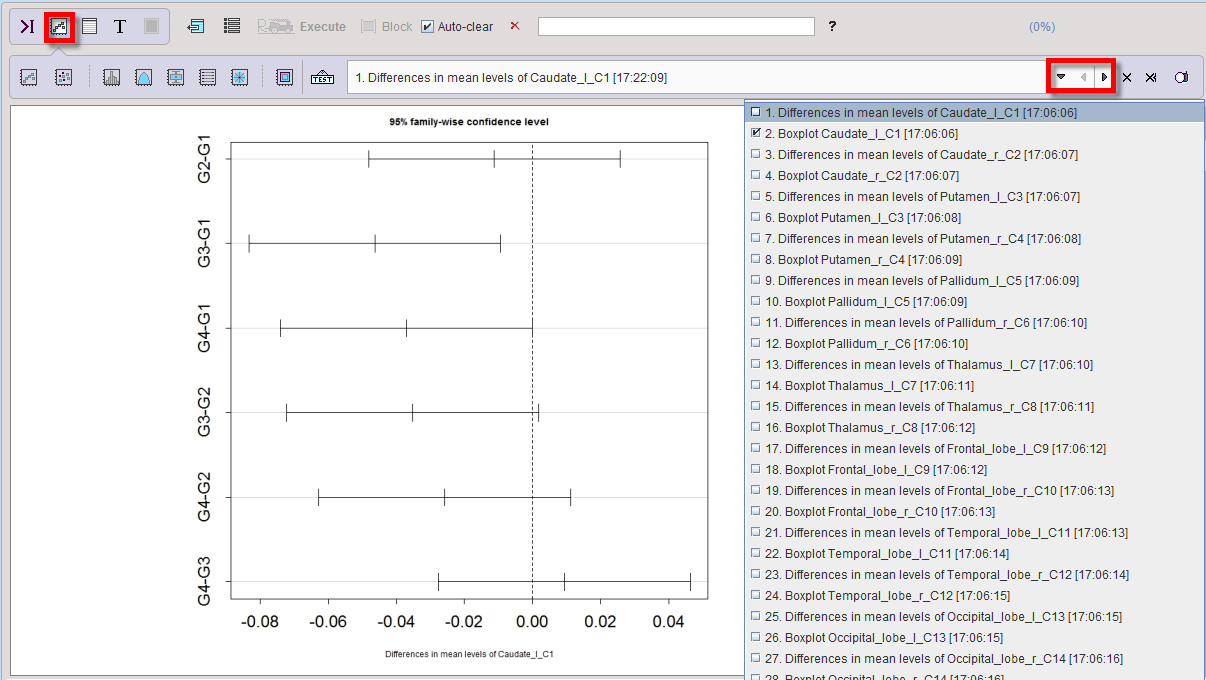The width and height of the screenshot is (1206, 680).
Task: Click the x-axis caption 'Differences in mean levels of Caudate_l_C1'
Action: tap(469, 654)
